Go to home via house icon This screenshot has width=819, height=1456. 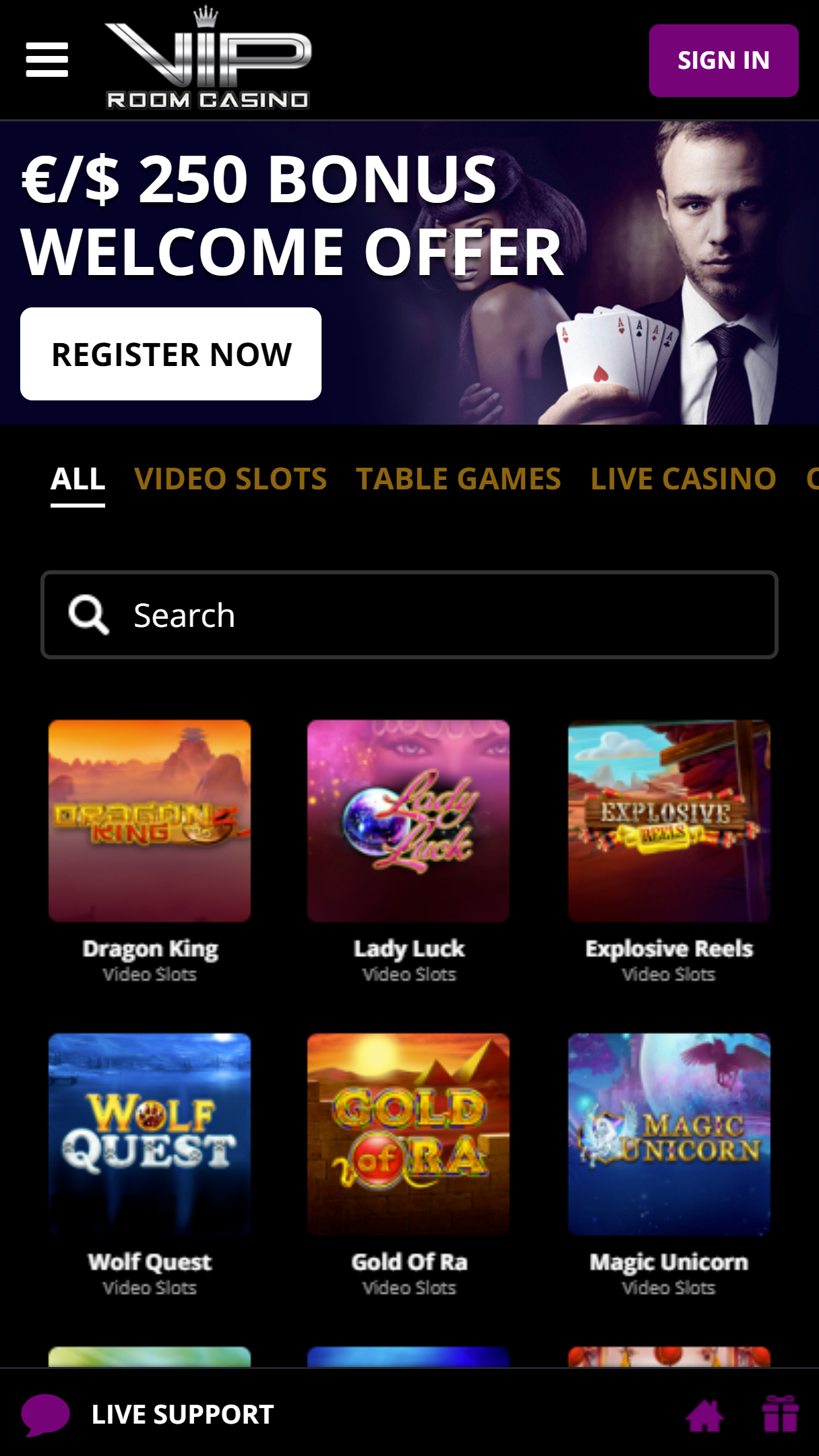coord(704,1415)
